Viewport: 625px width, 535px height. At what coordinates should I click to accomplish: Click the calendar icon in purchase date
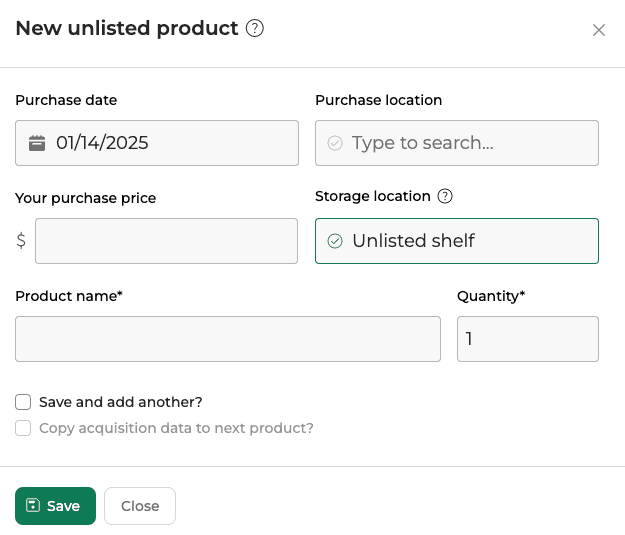point(37,143)
